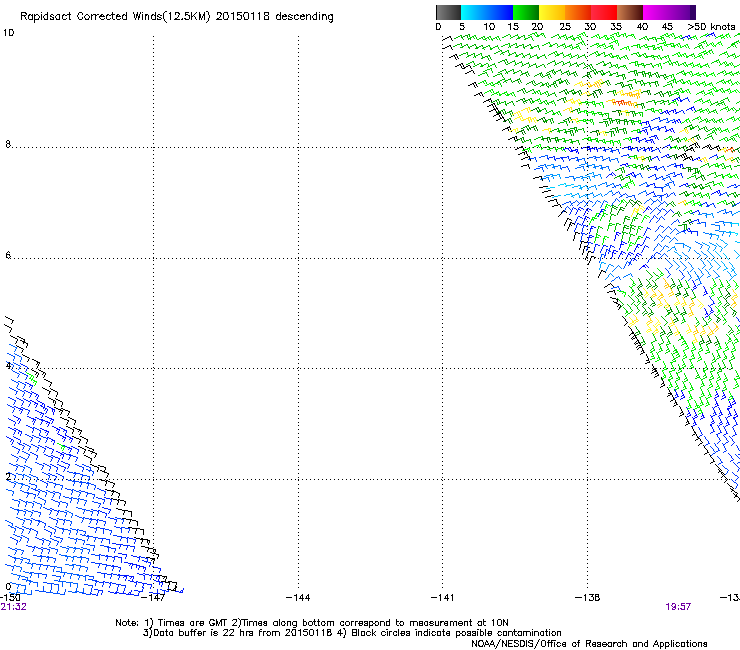Image resolution: width=740 pixels, height=650 pixels.
Task: Click the latitude label '4'
Action: point(8,365)
